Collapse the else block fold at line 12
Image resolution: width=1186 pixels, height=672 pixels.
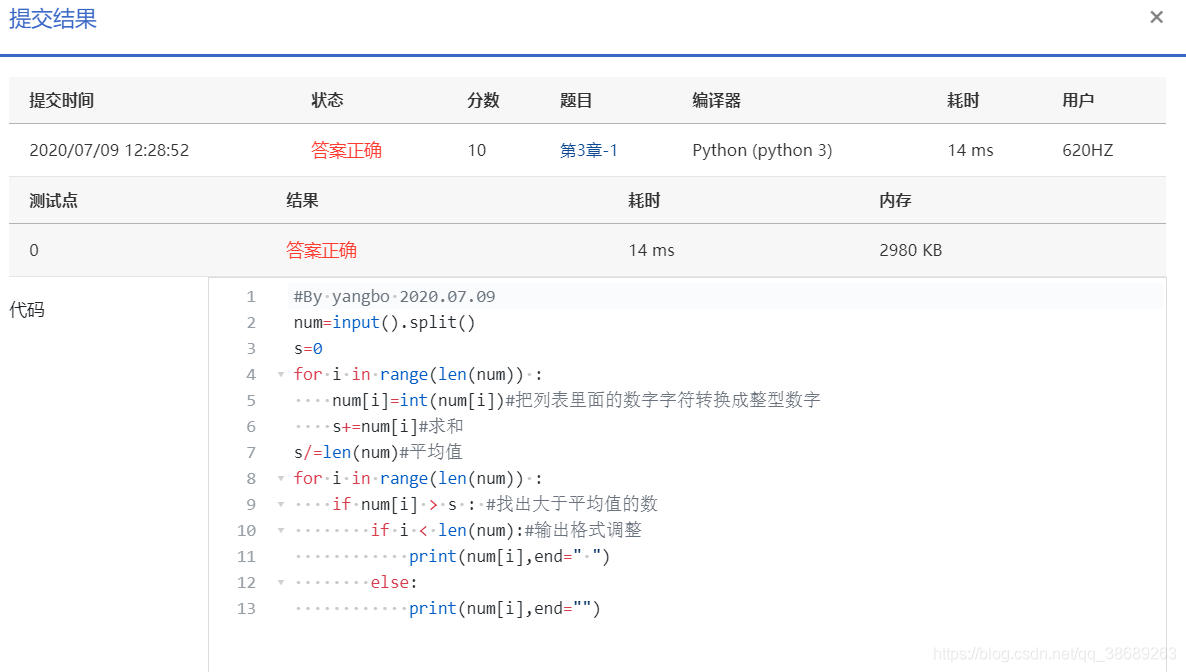point(281,583)
